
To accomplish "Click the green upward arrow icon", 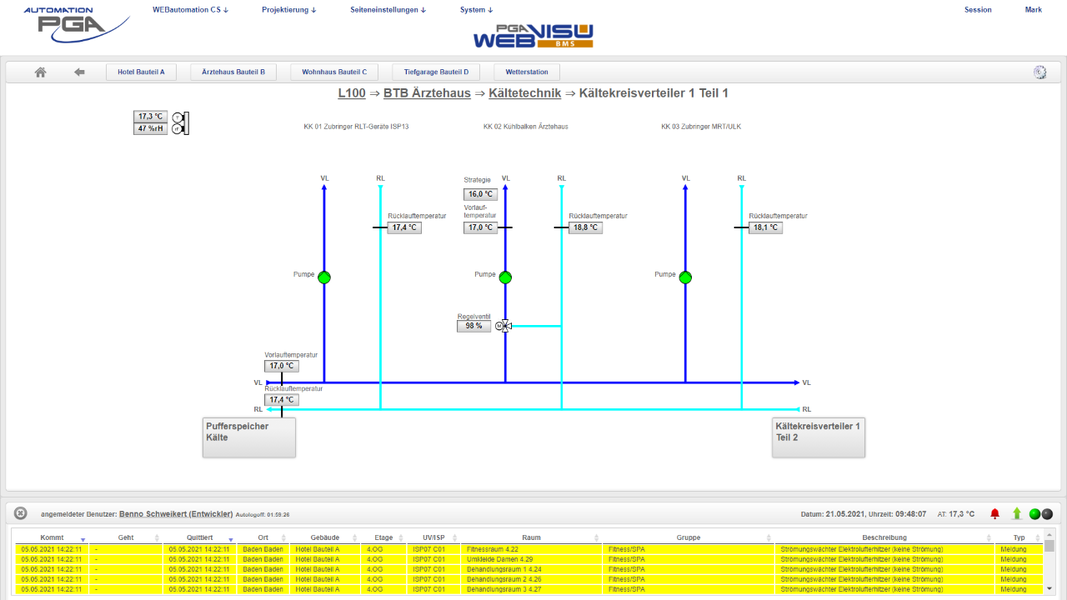I will pyautogui.click(x=1017, y=514).
